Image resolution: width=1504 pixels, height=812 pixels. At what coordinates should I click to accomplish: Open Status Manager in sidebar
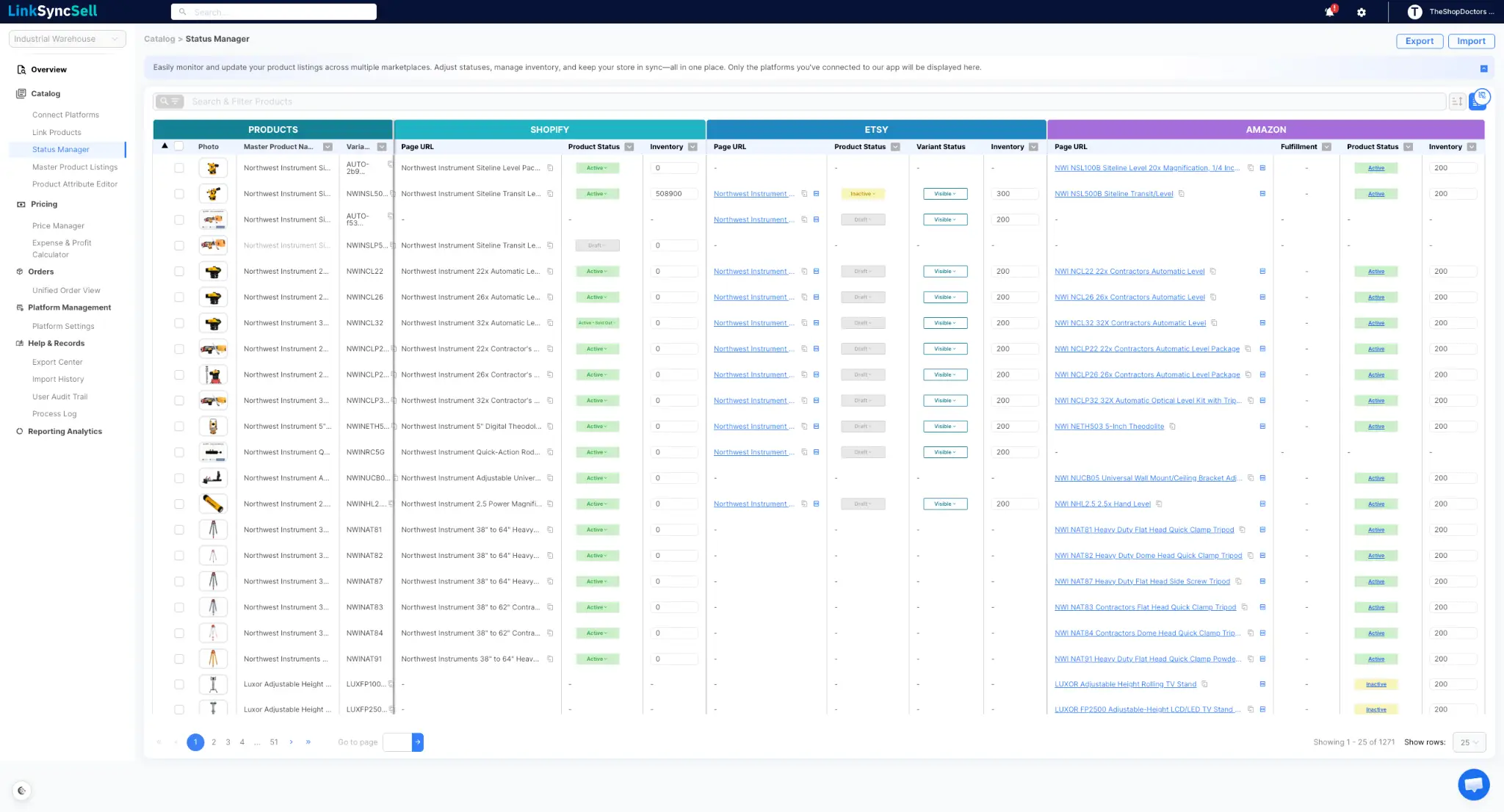(61, 150)
